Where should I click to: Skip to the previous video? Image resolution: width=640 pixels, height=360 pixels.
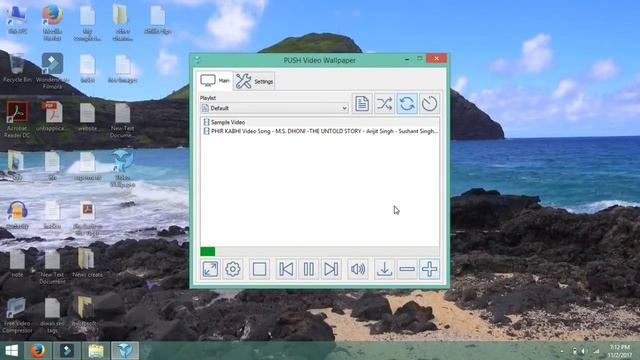pos(286,269)
